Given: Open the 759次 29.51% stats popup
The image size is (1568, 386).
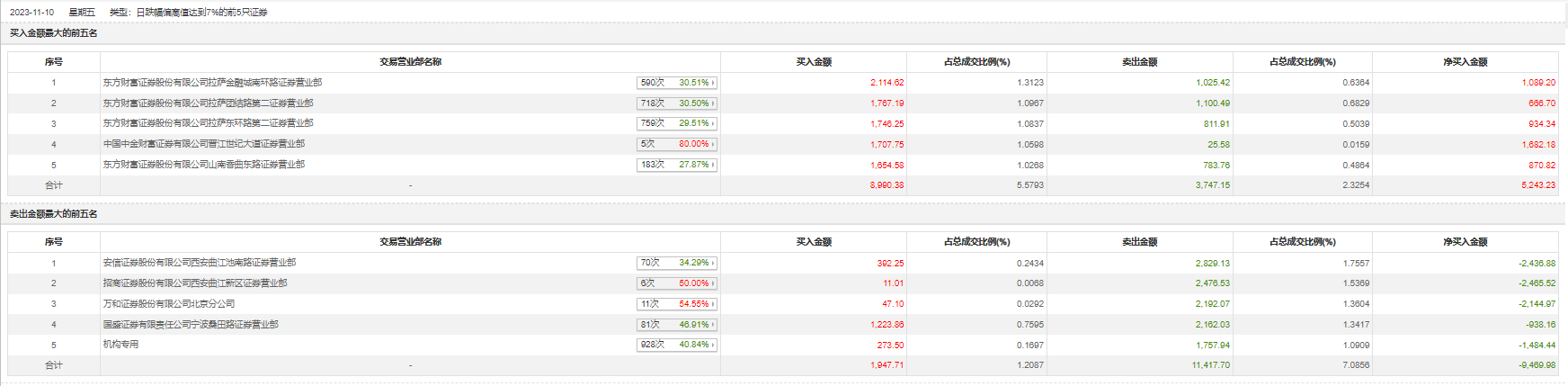Looking at the screenshot, I should click(x=677, y=123).
